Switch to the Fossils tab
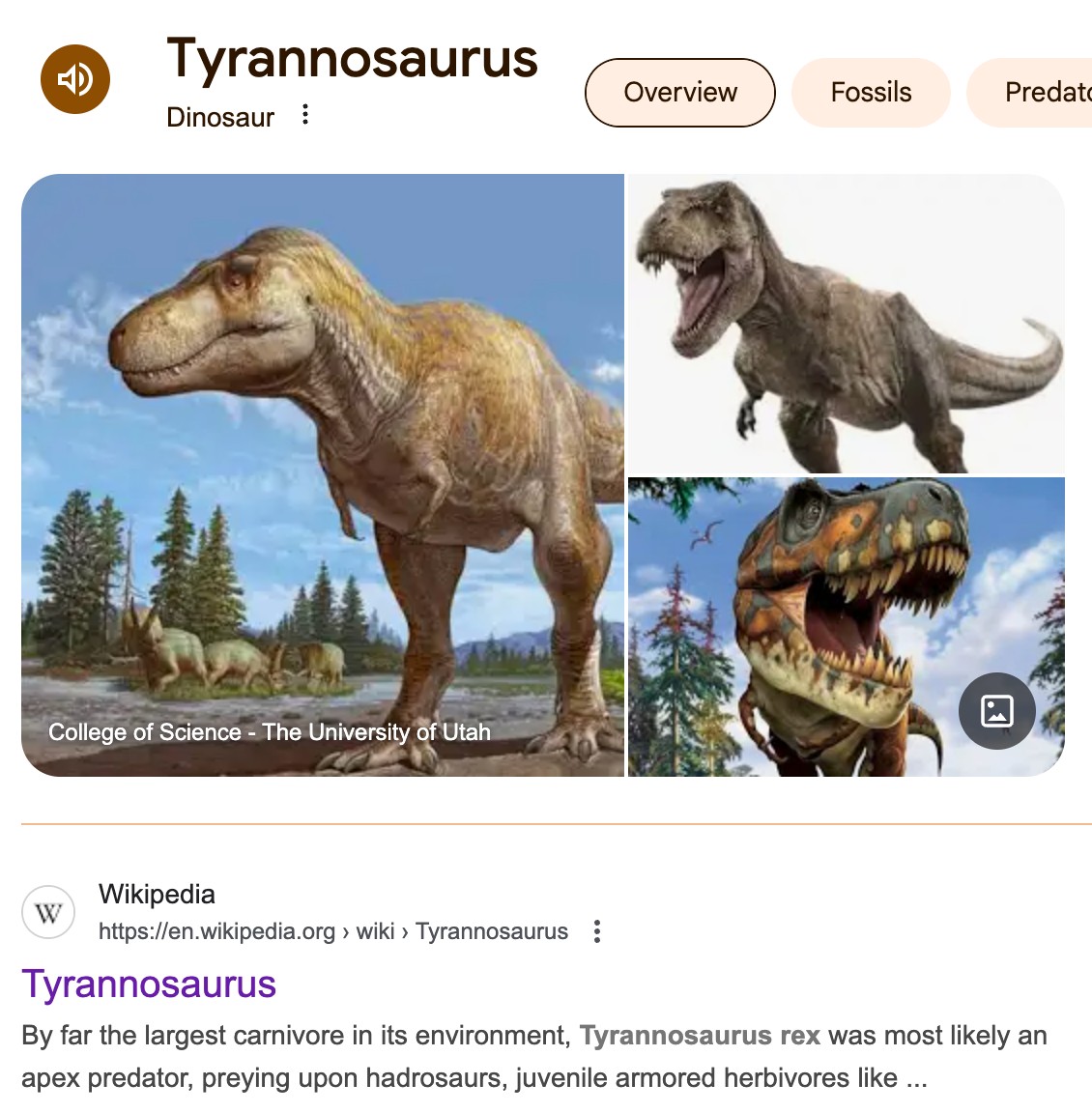Viewport: 1092px width, 1113px height. [871, 93]
